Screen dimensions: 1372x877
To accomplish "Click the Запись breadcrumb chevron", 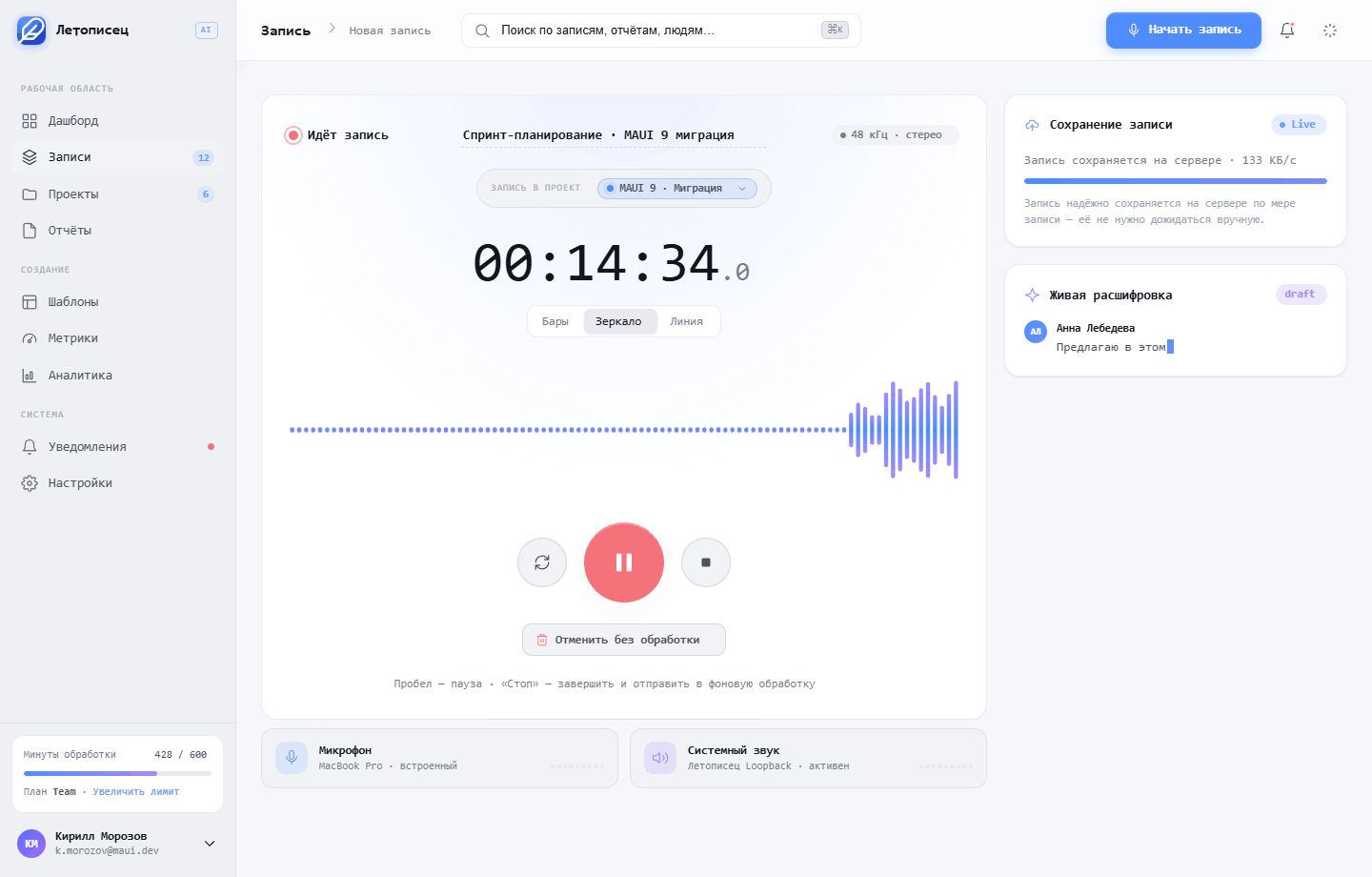I will pos(332,29).
